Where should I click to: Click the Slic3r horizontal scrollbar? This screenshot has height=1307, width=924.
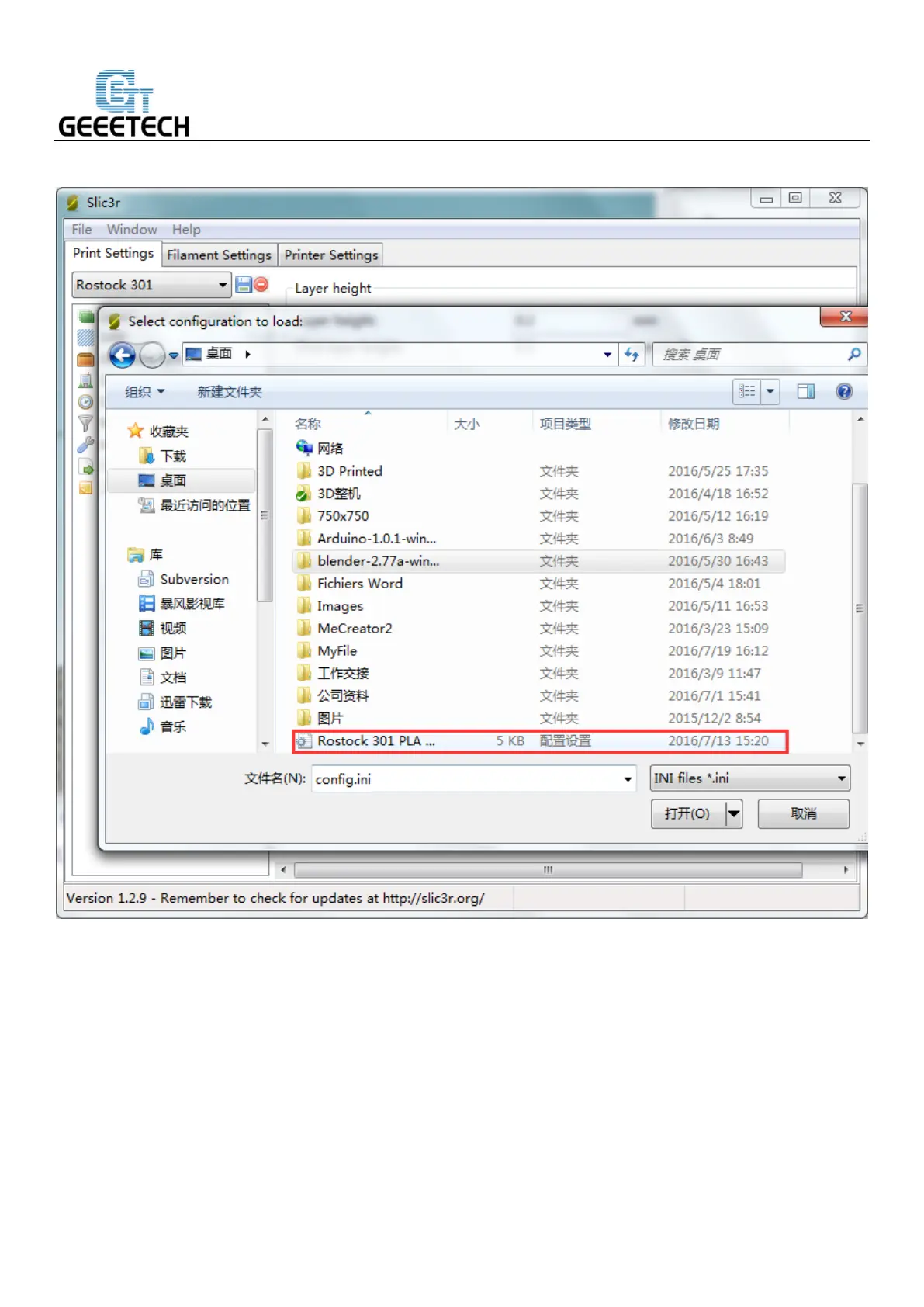548,870
